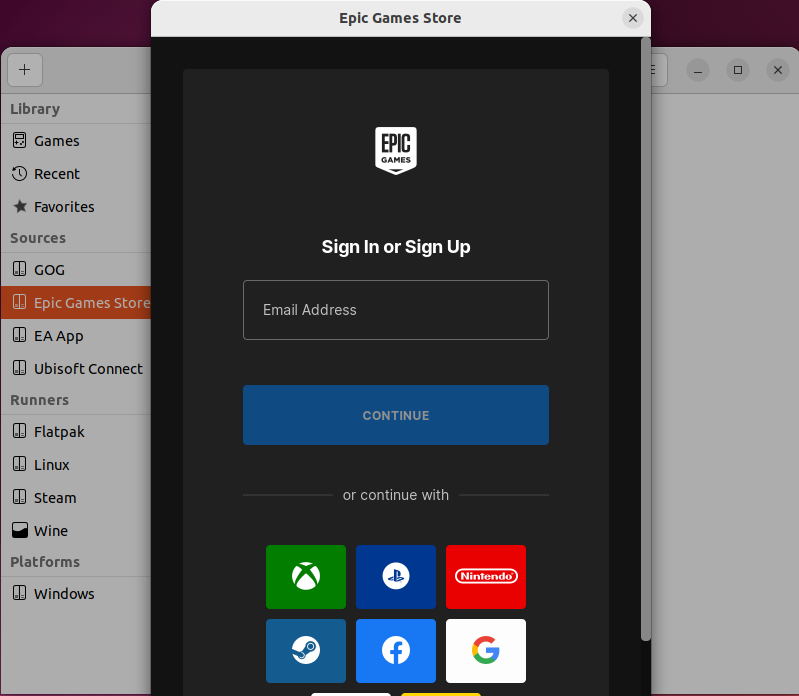Open the Favorites sidebar entry
This screenshot has height=696, width=799.
[76, 207]
